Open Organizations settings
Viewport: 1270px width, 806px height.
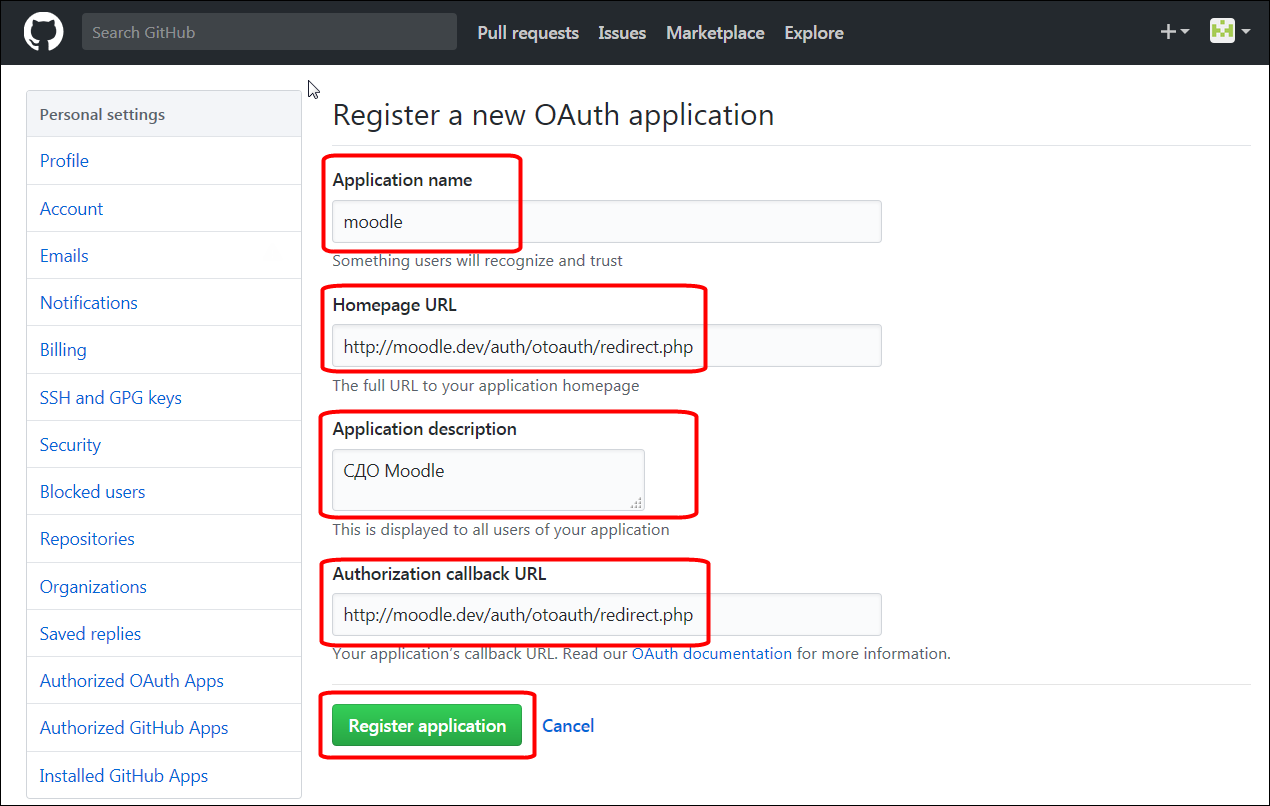tap(164, 587)
